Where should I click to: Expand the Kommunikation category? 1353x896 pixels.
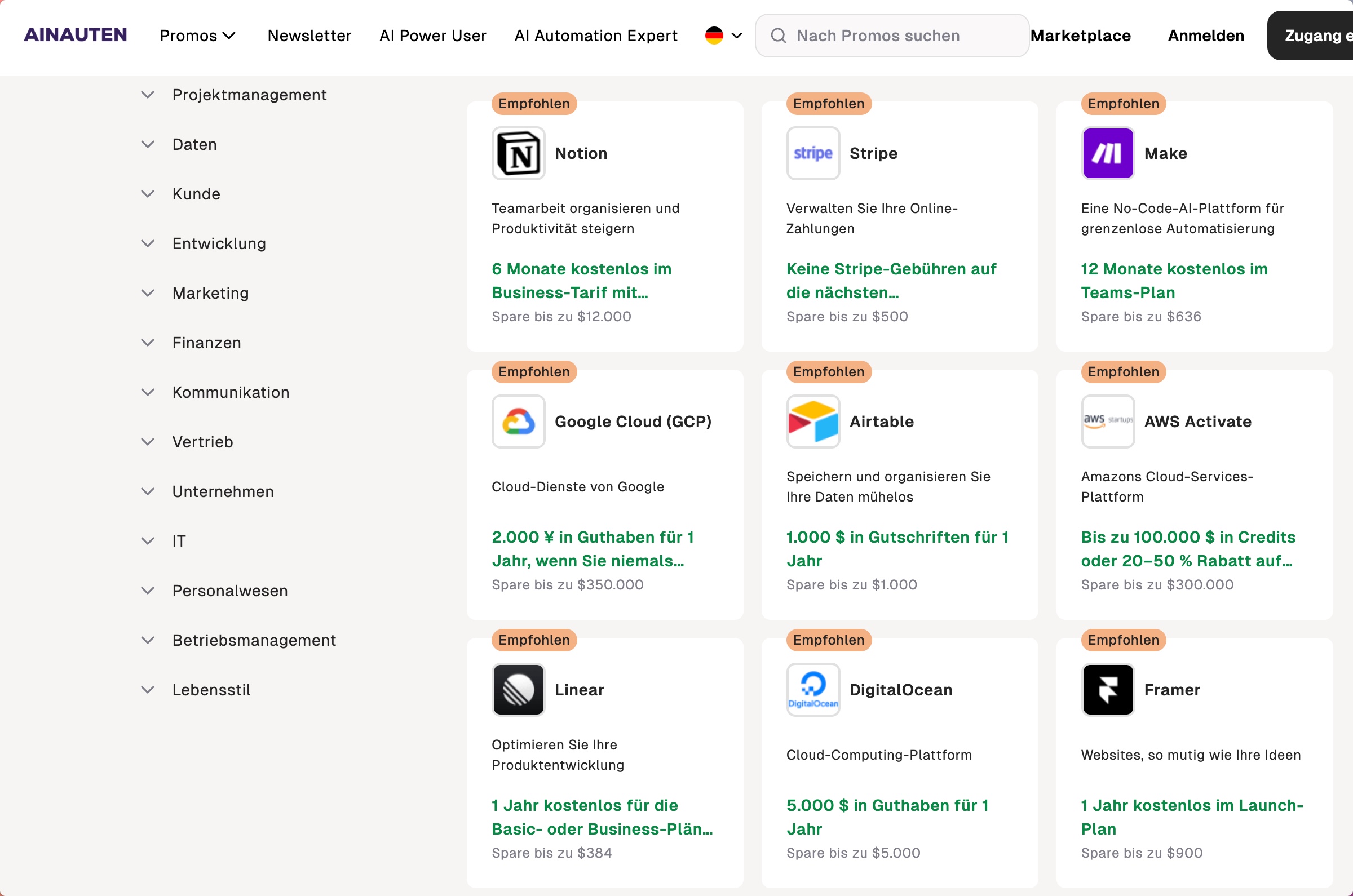[x=215, y=393]
